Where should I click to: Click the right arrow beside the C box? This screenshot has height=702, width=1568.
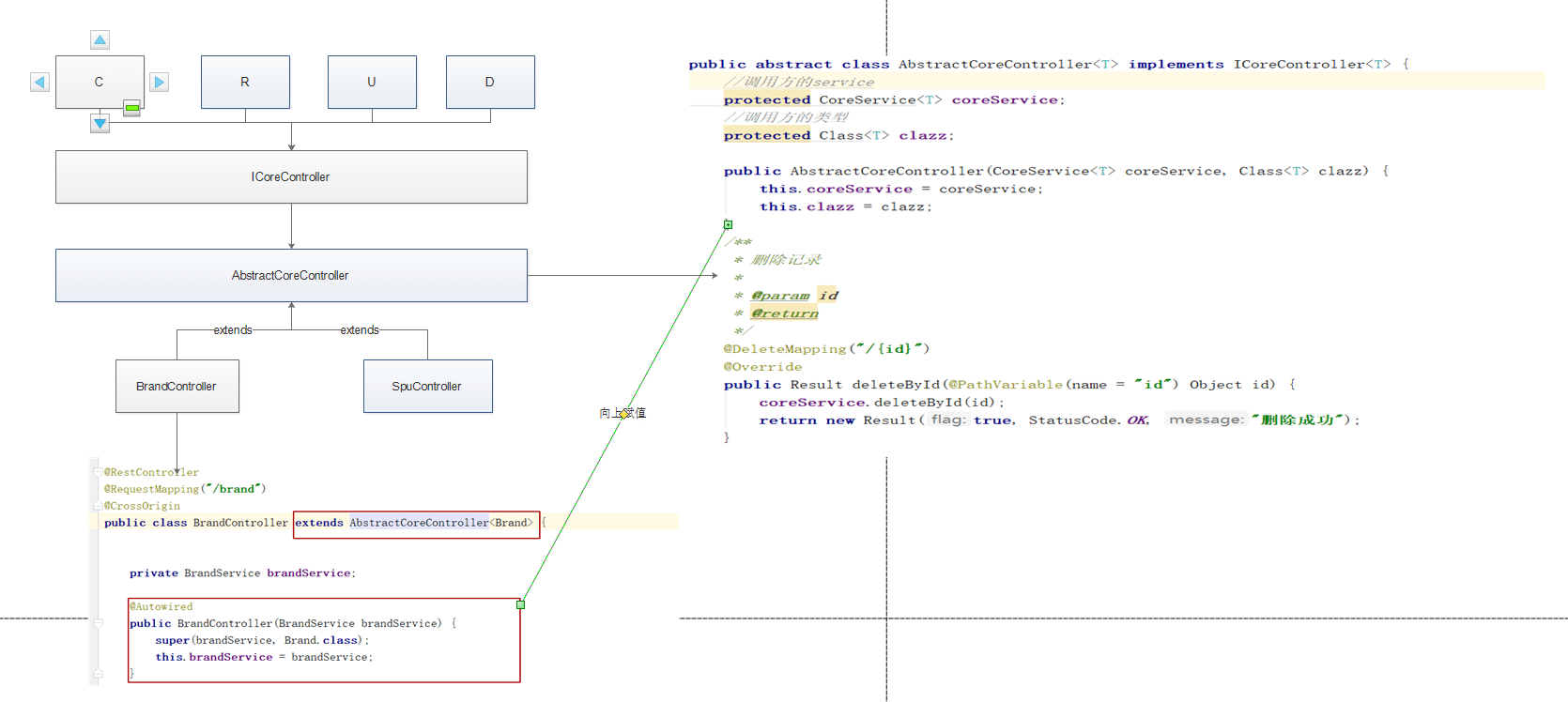[x=160, y=82]
